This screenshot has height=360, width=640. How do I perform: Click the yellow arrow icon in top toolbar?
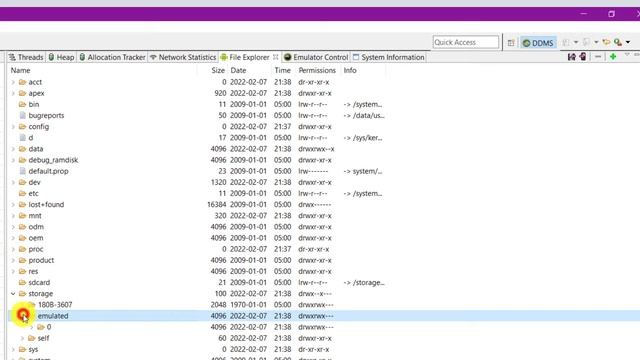[606, 42]
